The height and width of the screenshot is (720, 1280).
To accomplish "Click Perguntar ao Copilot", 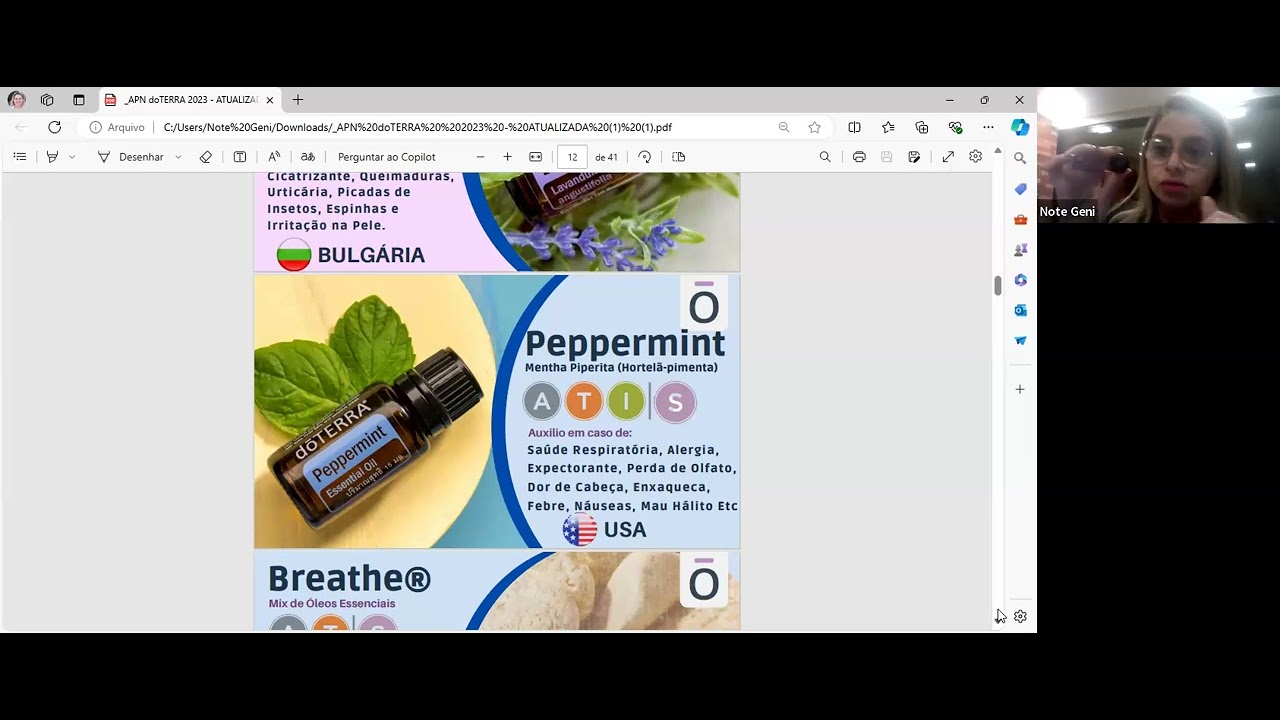I will pos(387,157).
